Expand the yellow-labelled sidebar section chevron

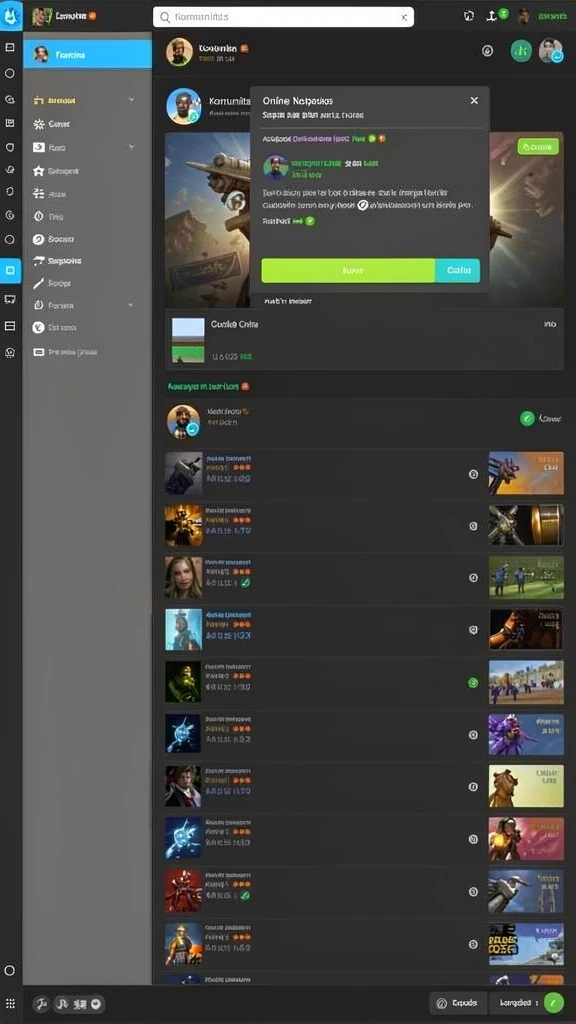coord(131,100)
